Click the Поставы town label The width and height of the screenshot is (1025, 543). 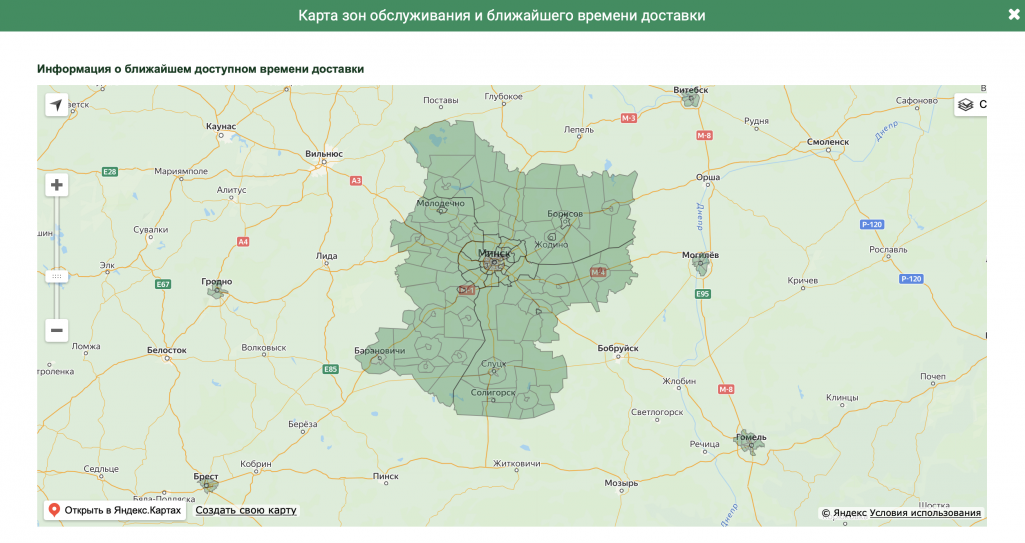click(x=441, y=101)
